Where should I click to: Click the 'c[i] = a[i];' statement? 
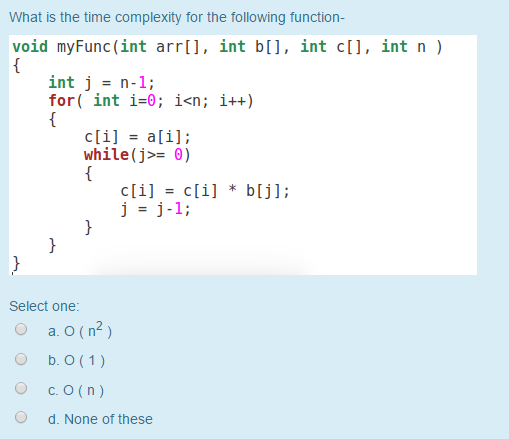[x=137, y=137]
